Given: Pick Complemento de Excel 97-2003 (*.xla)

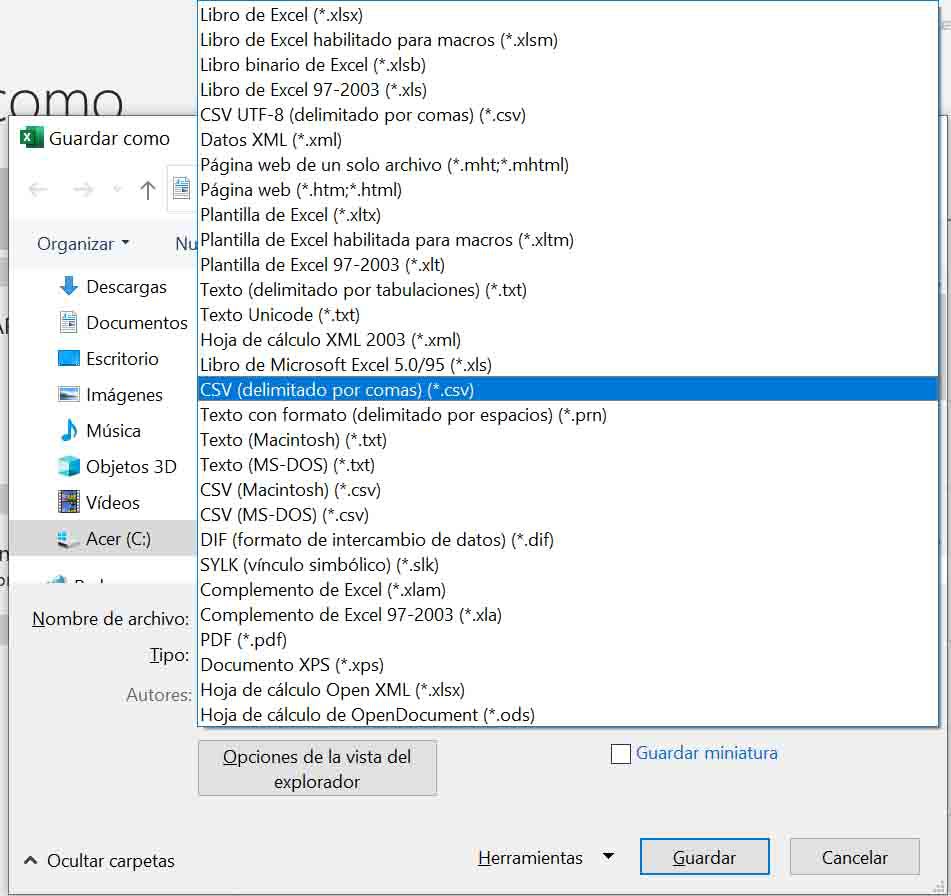Looking at the screenshot, I should tap(568, 615).
